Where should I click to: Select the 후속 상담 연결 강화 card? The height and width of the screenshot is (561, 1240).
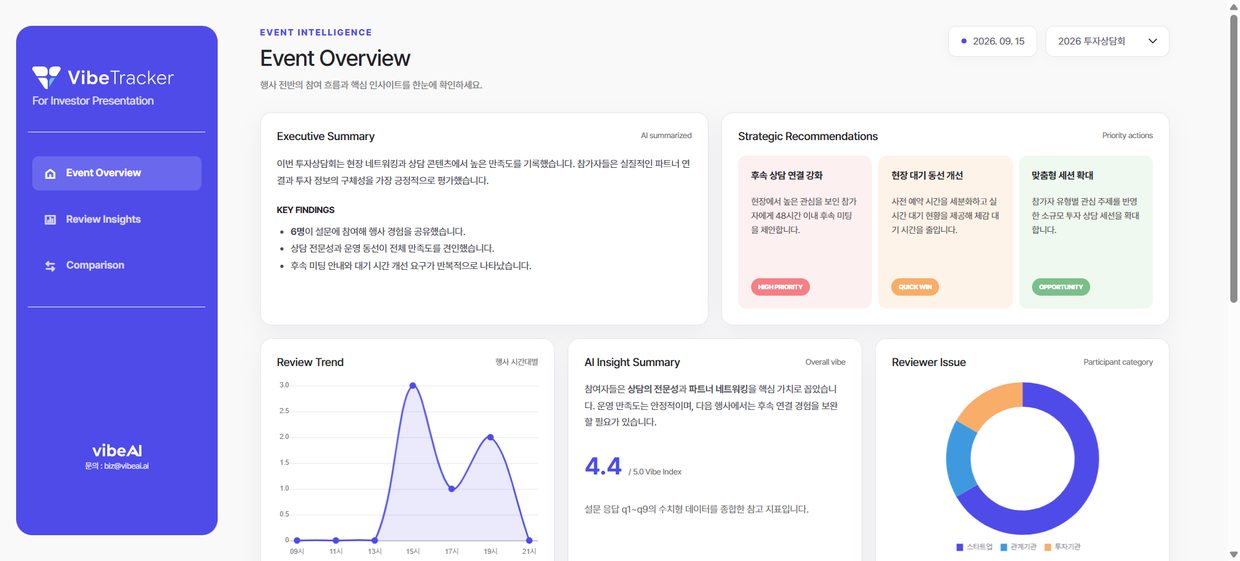coord(805,232)
